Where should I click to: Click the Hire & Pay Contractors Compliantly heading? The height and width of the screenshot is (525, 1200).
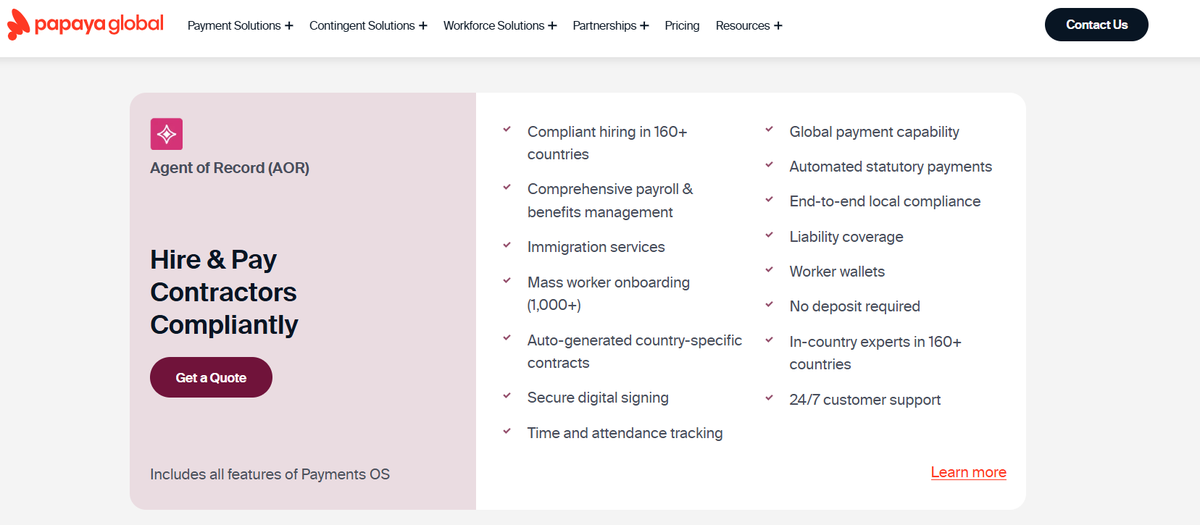[224, 292]
